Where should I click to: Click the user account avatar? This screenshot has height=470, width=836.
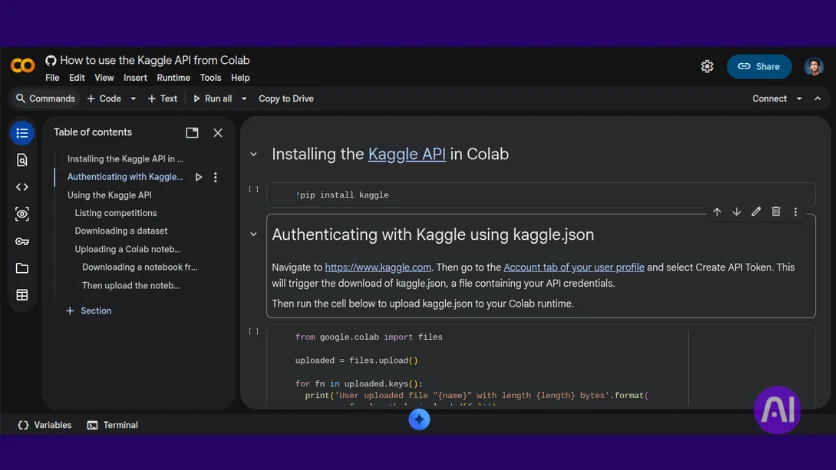[x=814, y=67]
